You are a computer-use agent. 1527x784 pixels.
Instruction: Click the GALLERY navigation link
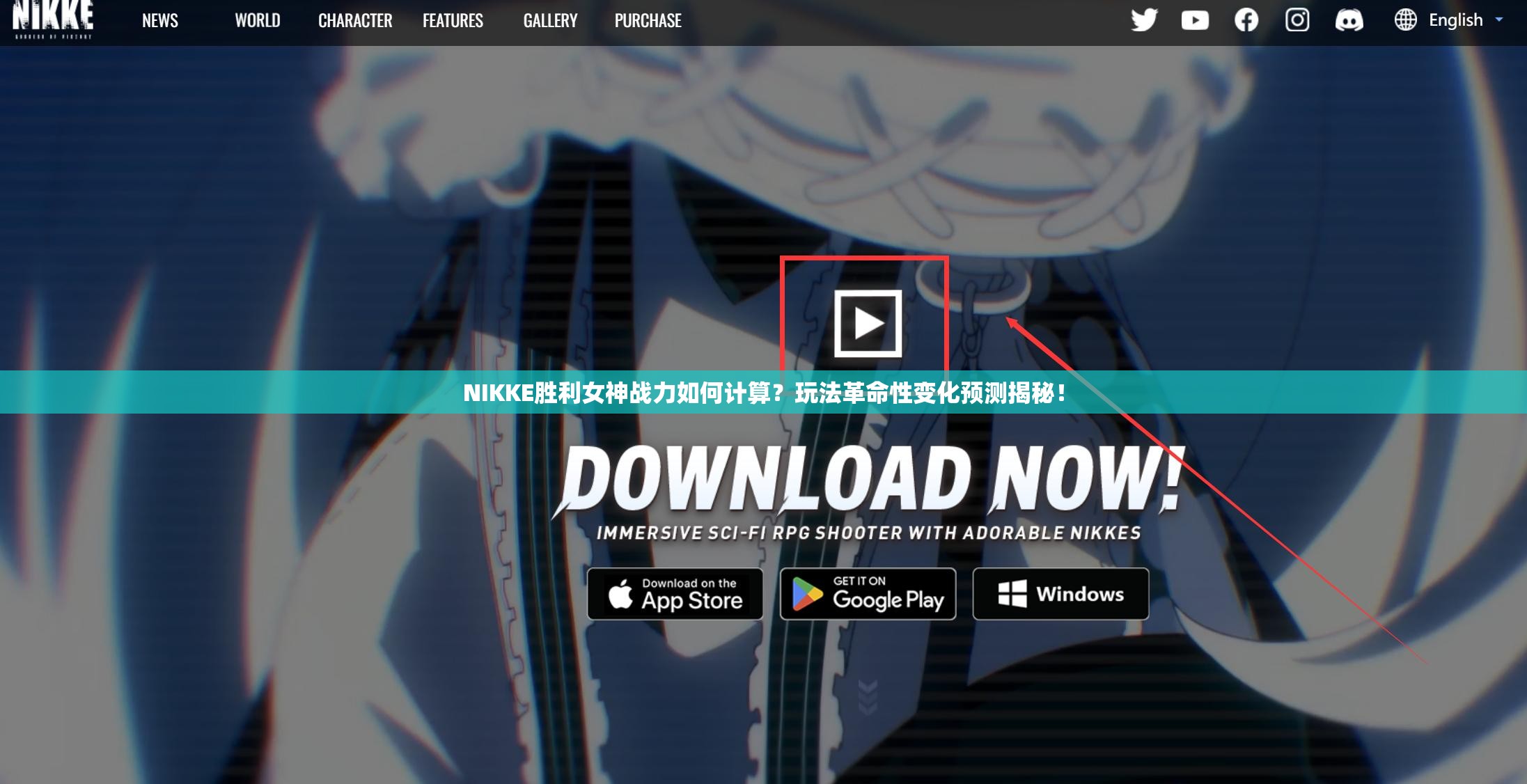click(548, 19)
